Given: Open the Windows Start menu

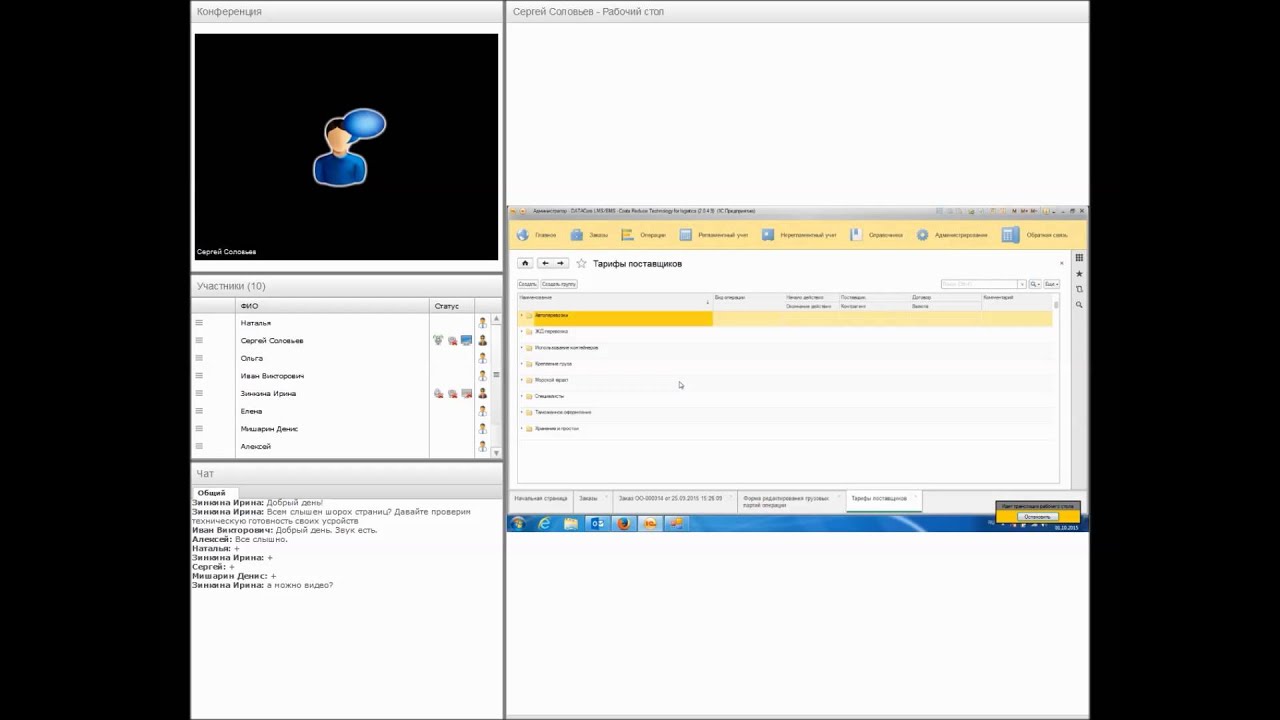Looking at the screenshot, I should pyautogui.click(x=518, y=523).
